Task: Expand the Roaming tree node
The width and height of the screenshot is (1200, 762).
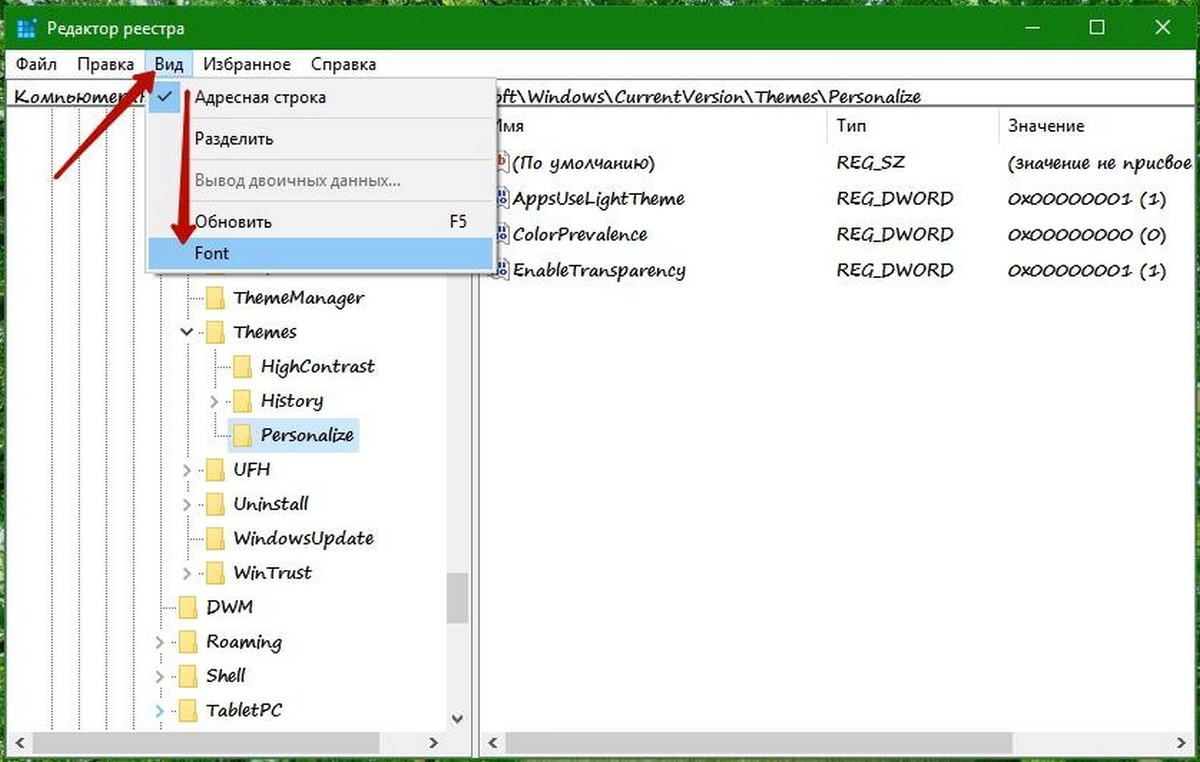Action: point(160,642)
